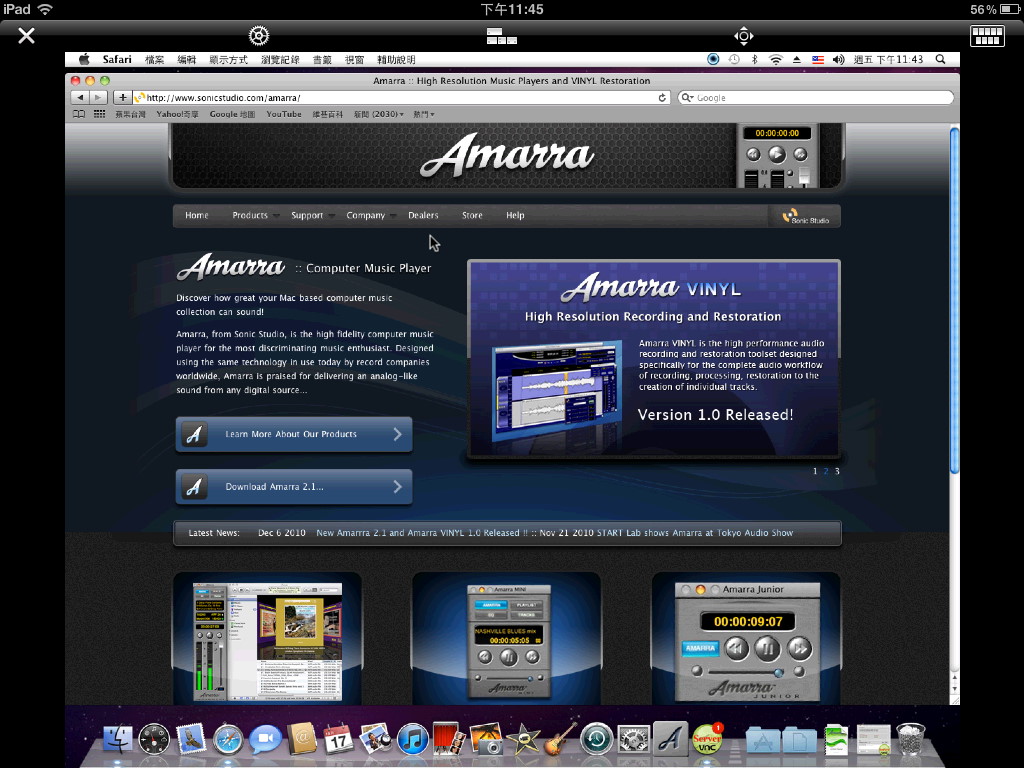Open Address Book in the Dock
The image size is (1024, 768).
(302, 739)
